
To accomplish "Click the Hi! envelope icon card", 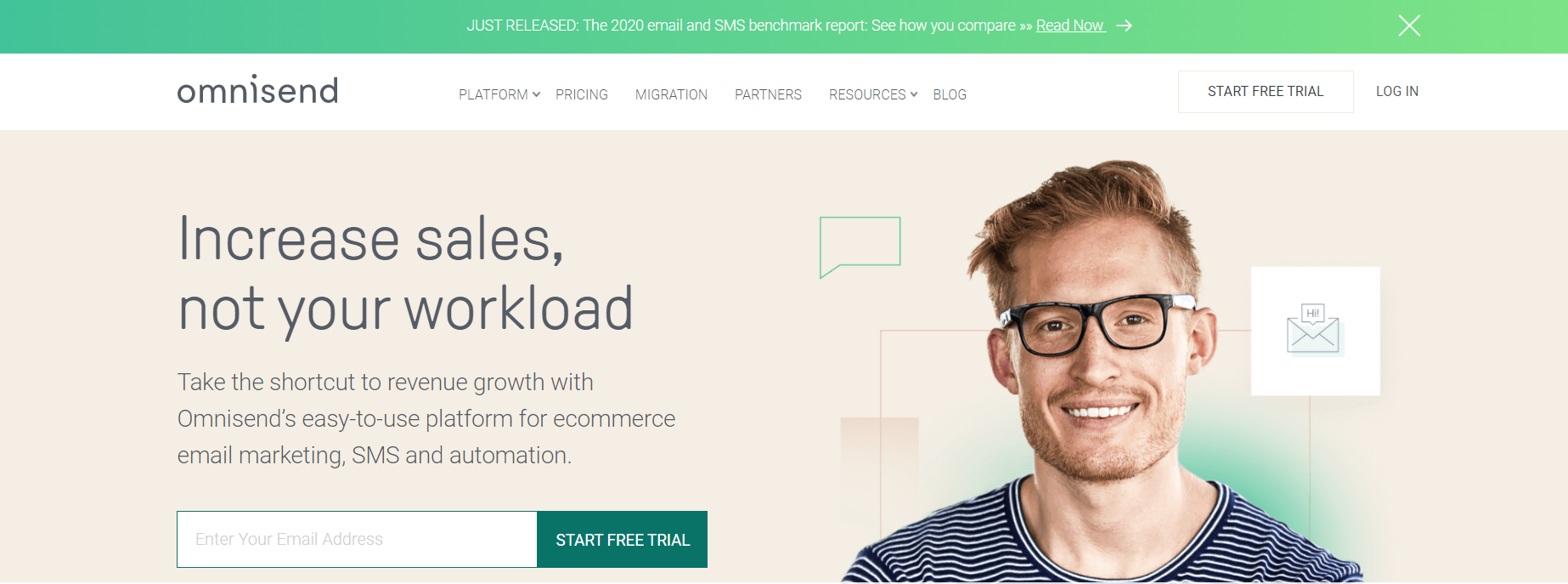I will click(1315, 331).
